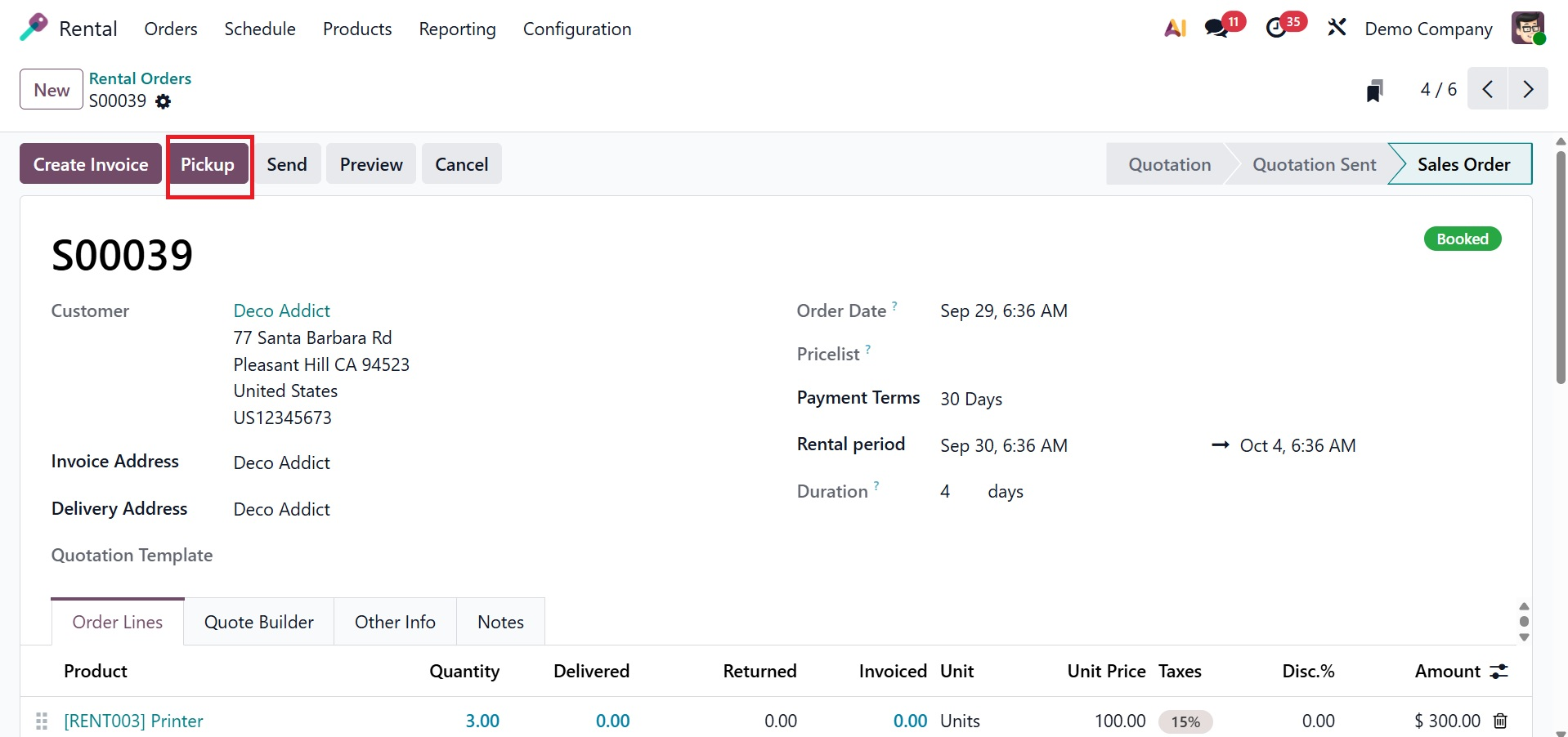The height and width of the screenshot is (737, 1568).
Task: Open the Configuration menu
Action: click(576, 29)
